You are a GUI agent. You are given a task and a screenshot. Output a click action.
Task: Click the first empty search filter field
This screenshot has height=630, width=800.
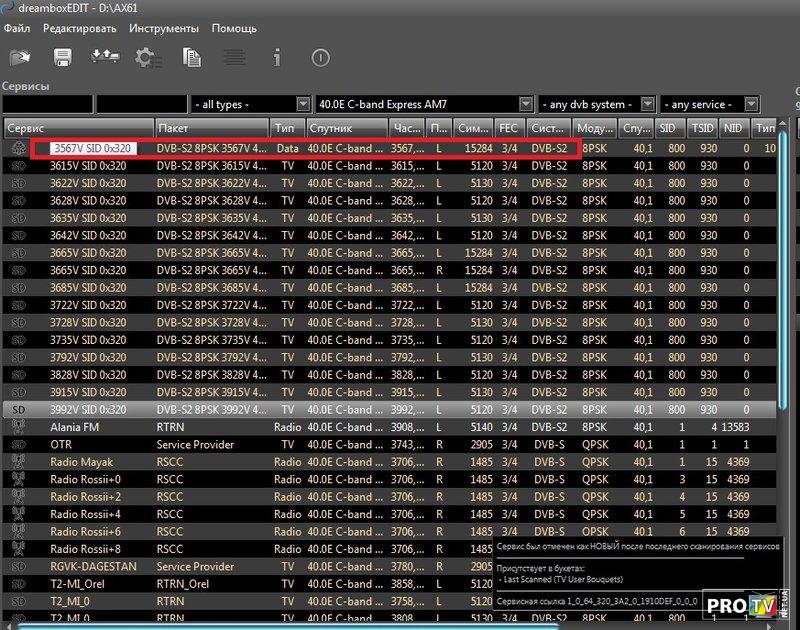click(47, 104)
